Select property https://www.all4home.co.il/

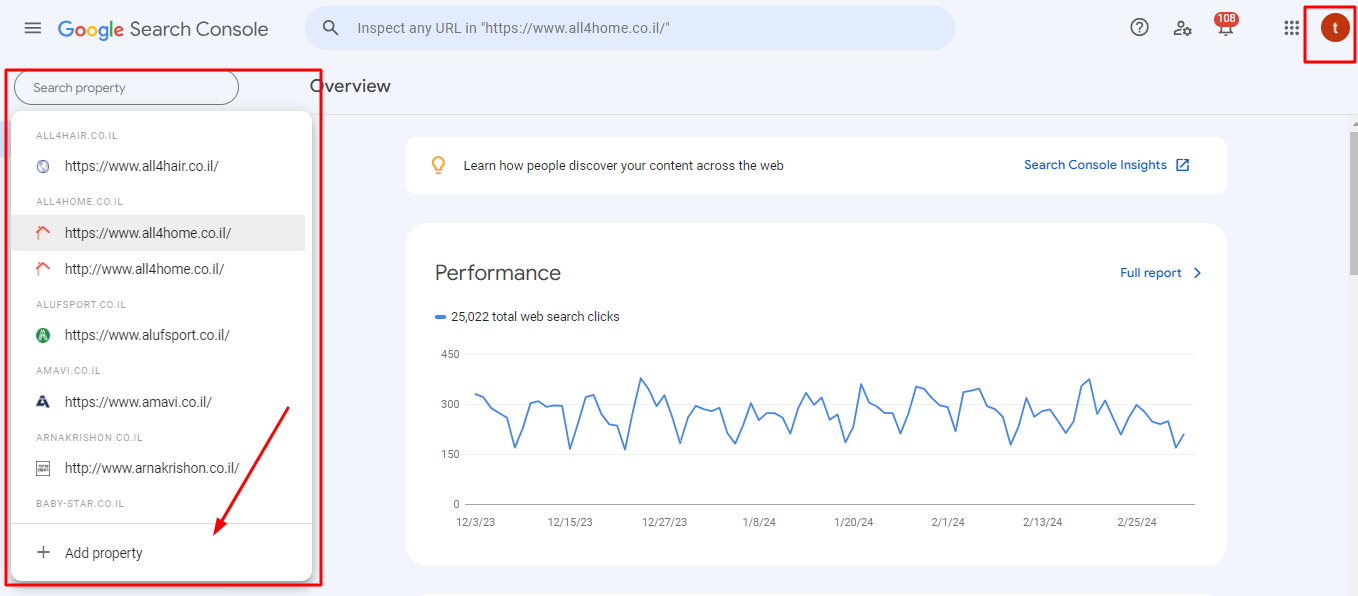(158, 233)
